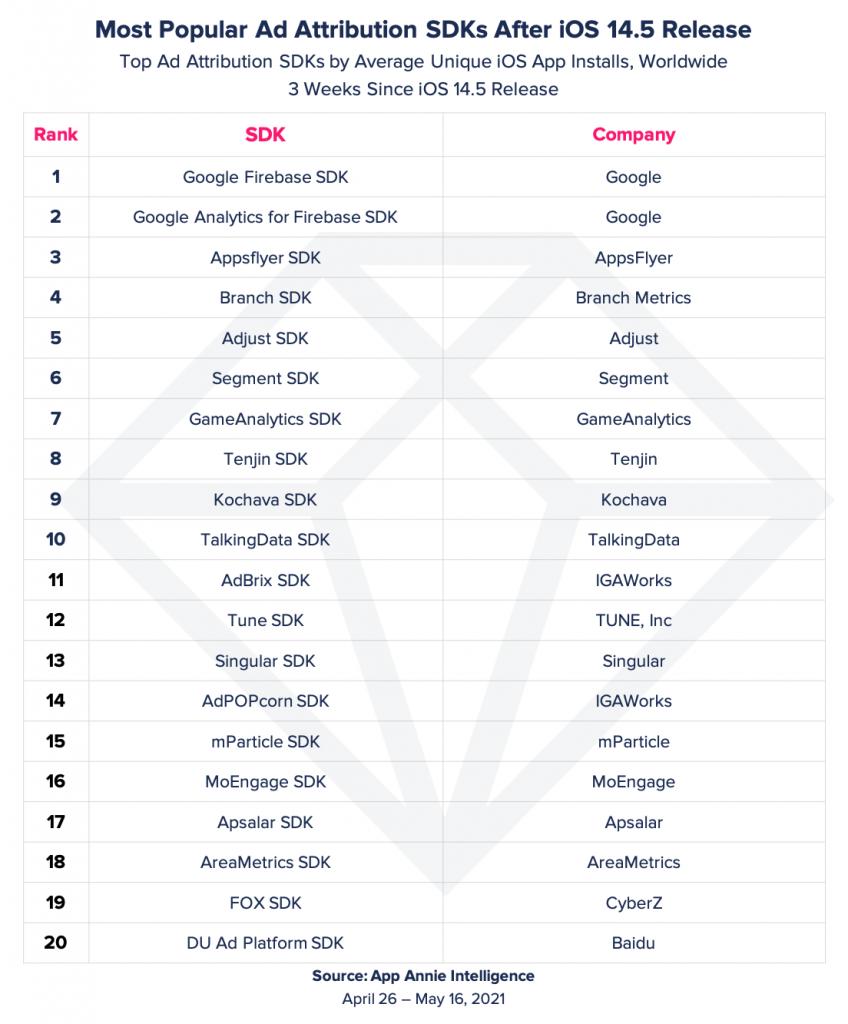Click Google Analytics for Firebase SDK entry
848x1024 pixels.
tap(265, 217)
